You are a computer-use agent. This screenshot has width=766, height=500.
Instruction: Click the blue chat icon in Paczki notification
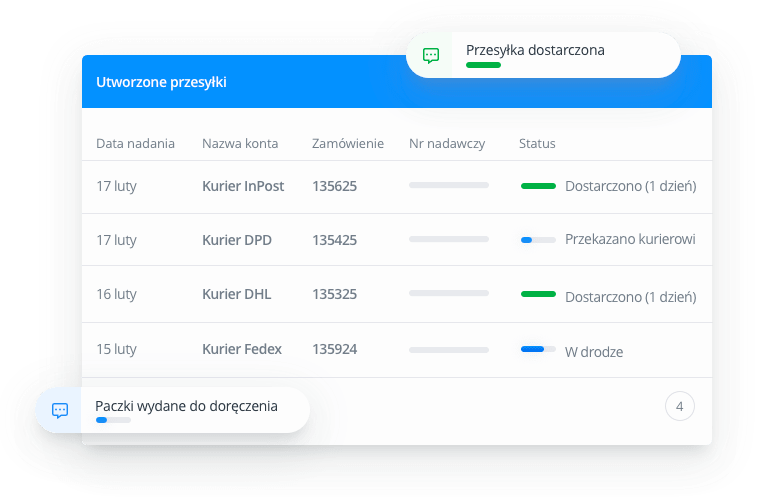pos(60,410)
